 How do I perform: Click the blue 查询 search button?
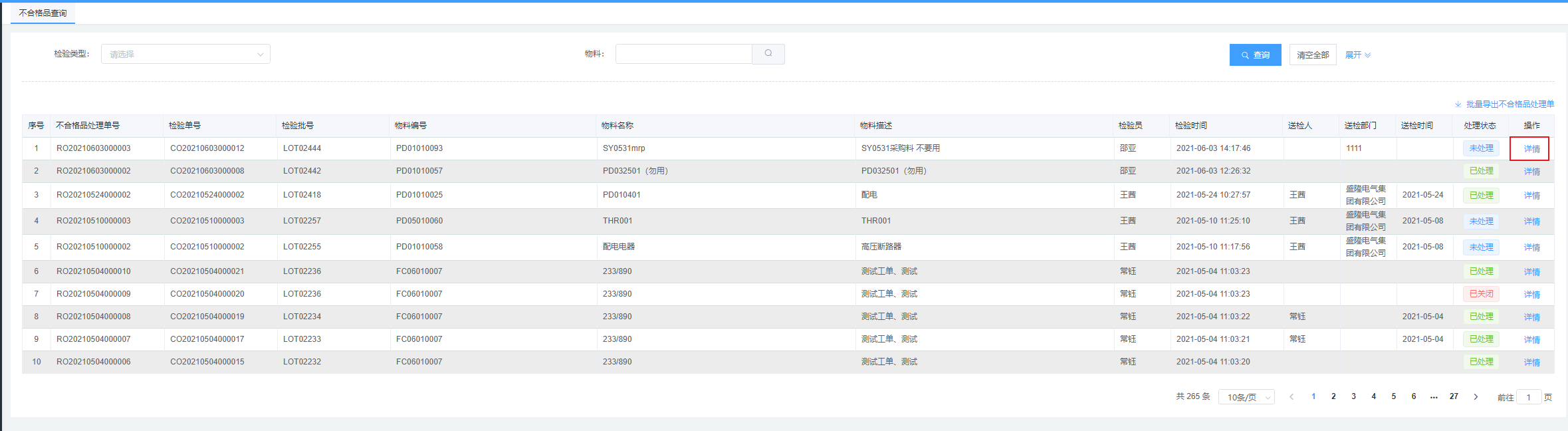1255,55
